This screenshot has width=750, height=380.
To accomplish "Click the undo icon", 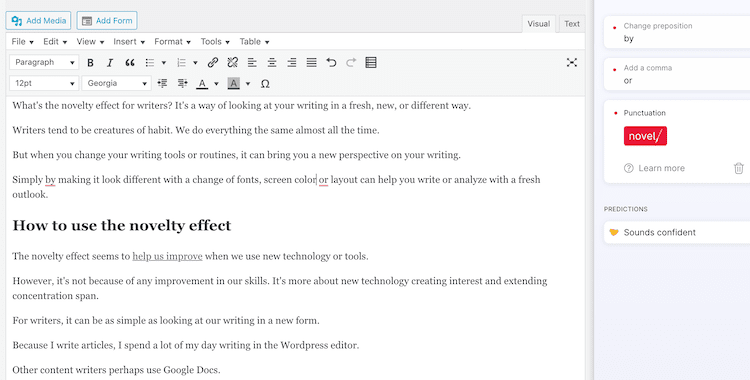I will [x=331, y=63].
